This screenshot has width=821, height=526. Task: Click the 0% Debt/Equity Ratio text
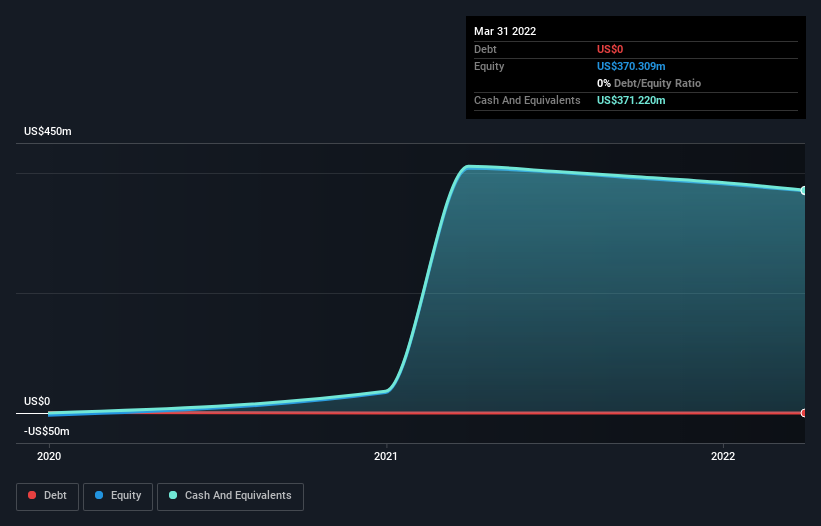[649, 83]
